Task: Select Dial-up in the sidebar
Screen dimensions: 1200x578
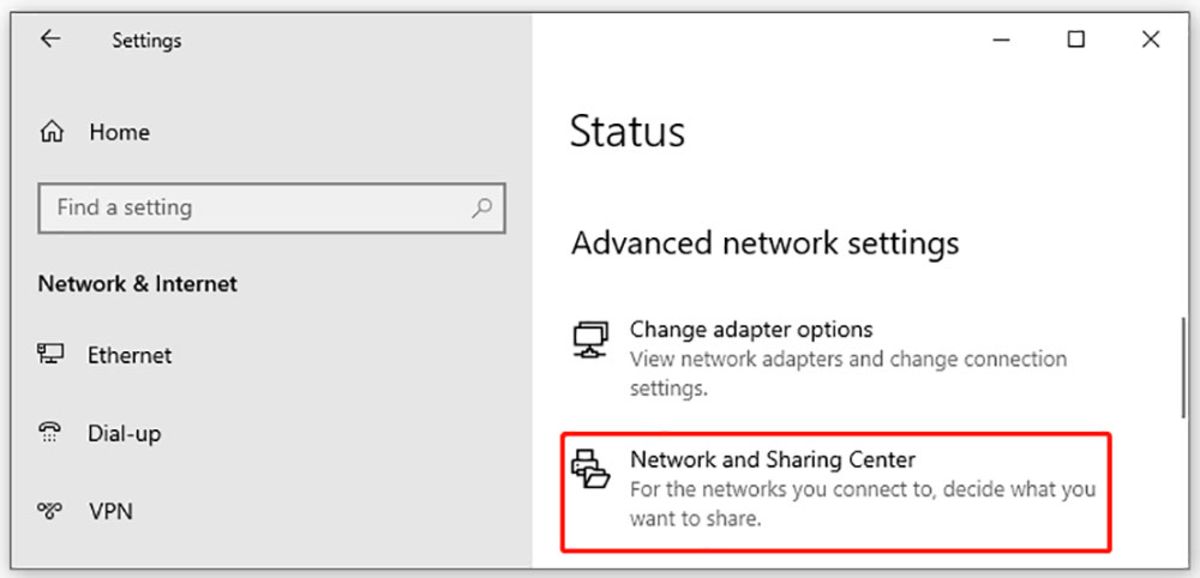Action: [x=124, y=433]
